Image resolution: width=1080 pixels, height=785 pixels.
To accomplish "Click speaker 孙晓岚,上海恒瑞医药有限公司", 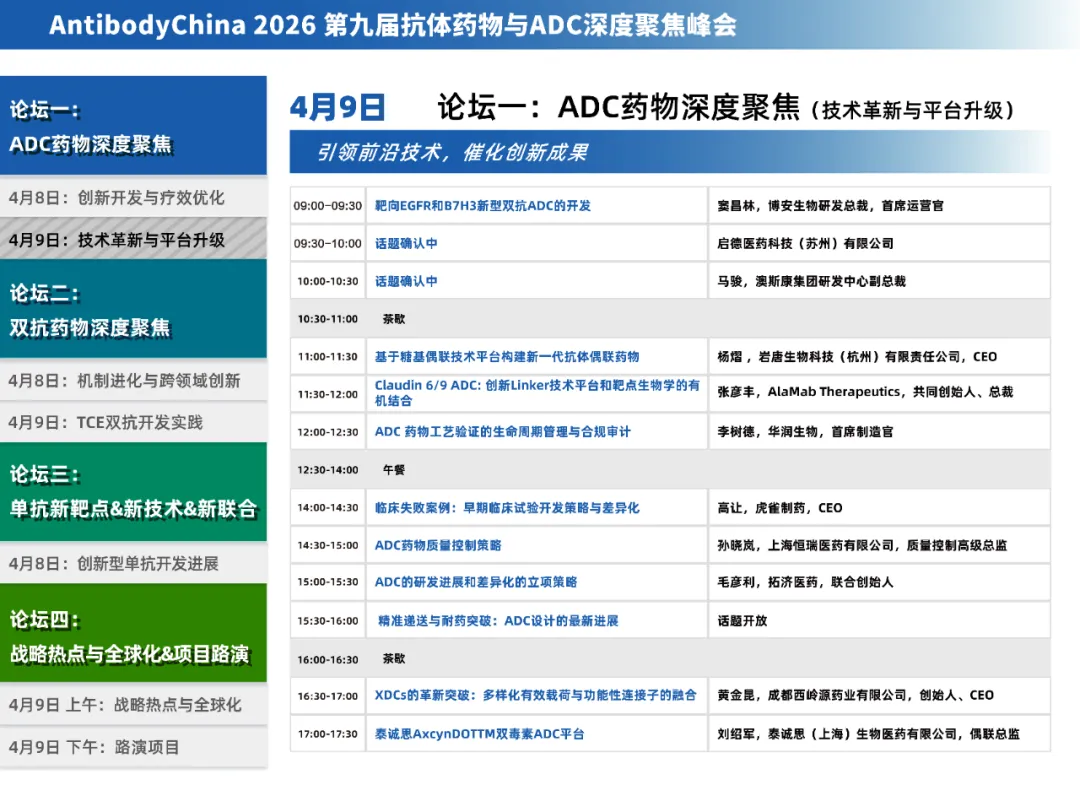I will pos(862,545).
